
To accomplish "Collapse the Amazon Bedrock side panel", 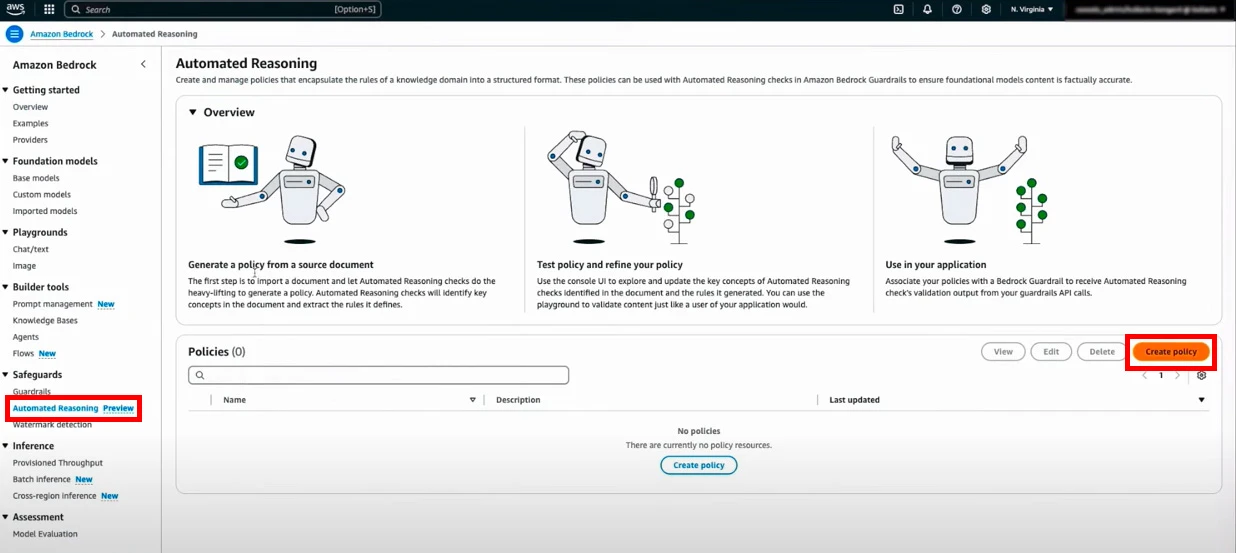I will click(x=143, y=64).
